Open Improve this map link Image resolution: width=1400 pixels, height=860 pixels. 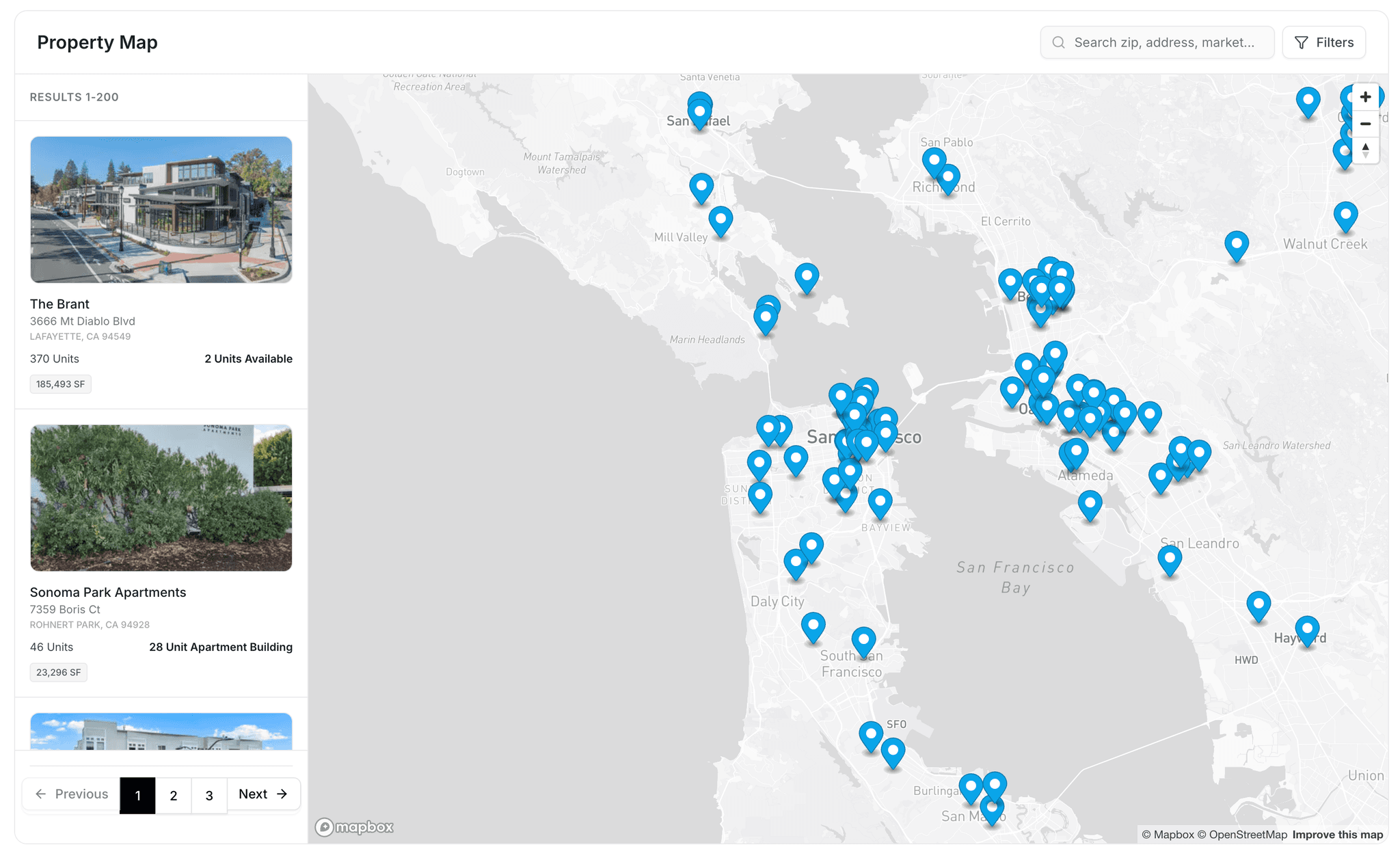1337,835
